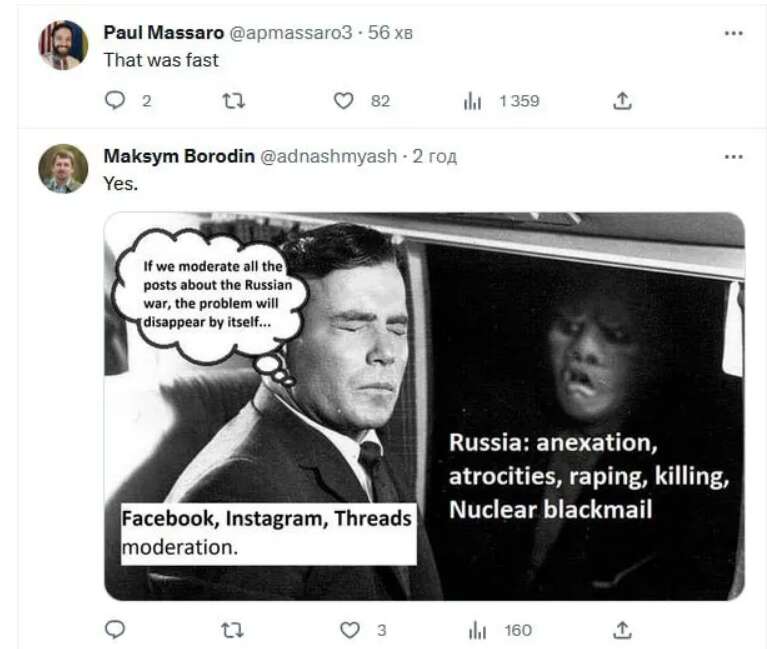Reply to Paul Massaro's tweet
This screenshot has width=767, height=649.
pos(116,100)
